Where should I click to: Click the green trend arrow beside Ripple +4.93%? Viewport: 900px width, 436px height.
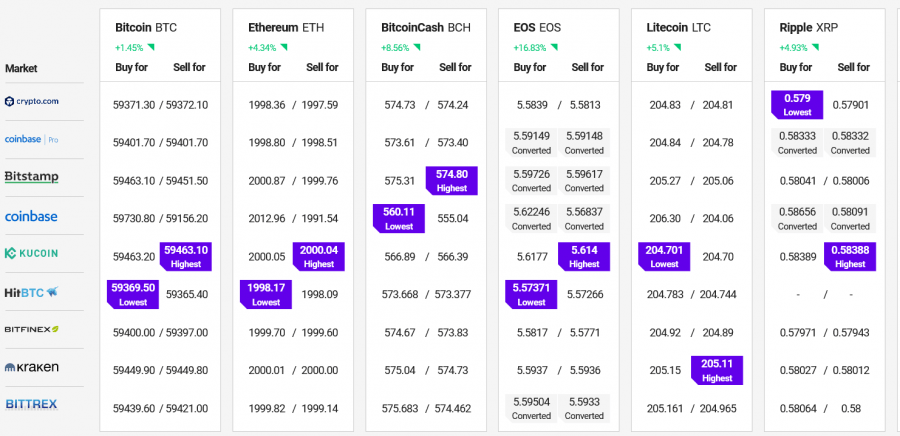point(815,47)
